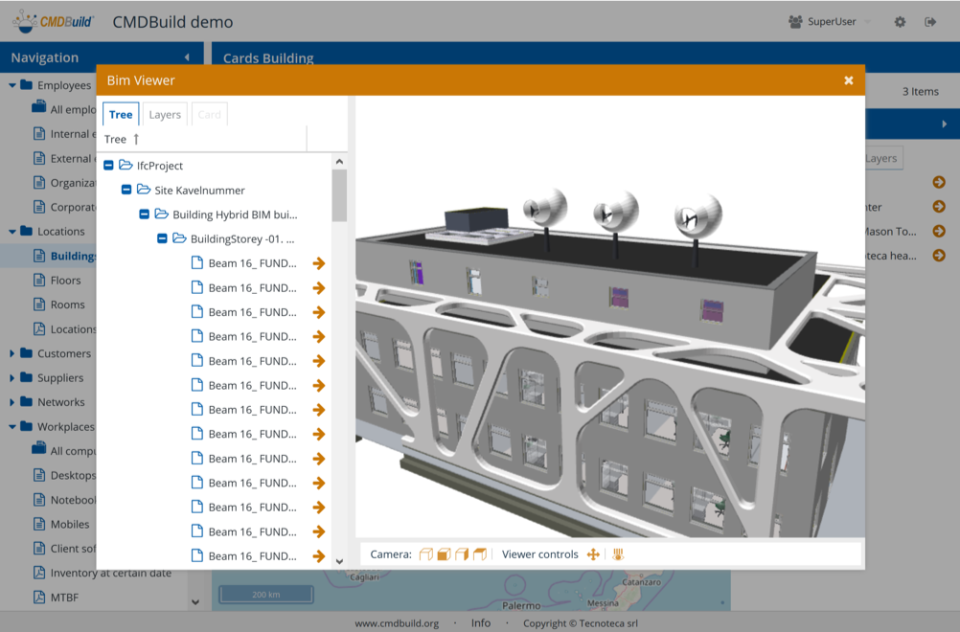
Task: Click the map with Palermo behind the dialog
Action: click(471, 590)
